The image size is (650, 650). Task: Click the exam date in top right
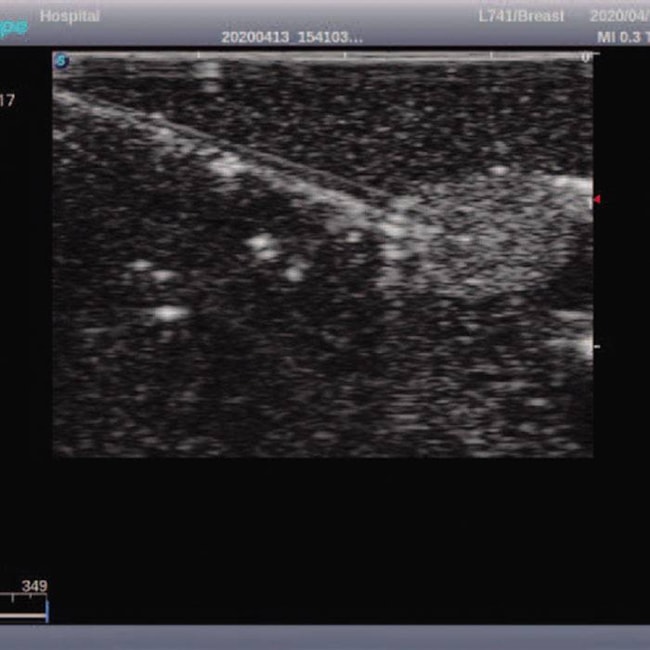tap(620, 17)
